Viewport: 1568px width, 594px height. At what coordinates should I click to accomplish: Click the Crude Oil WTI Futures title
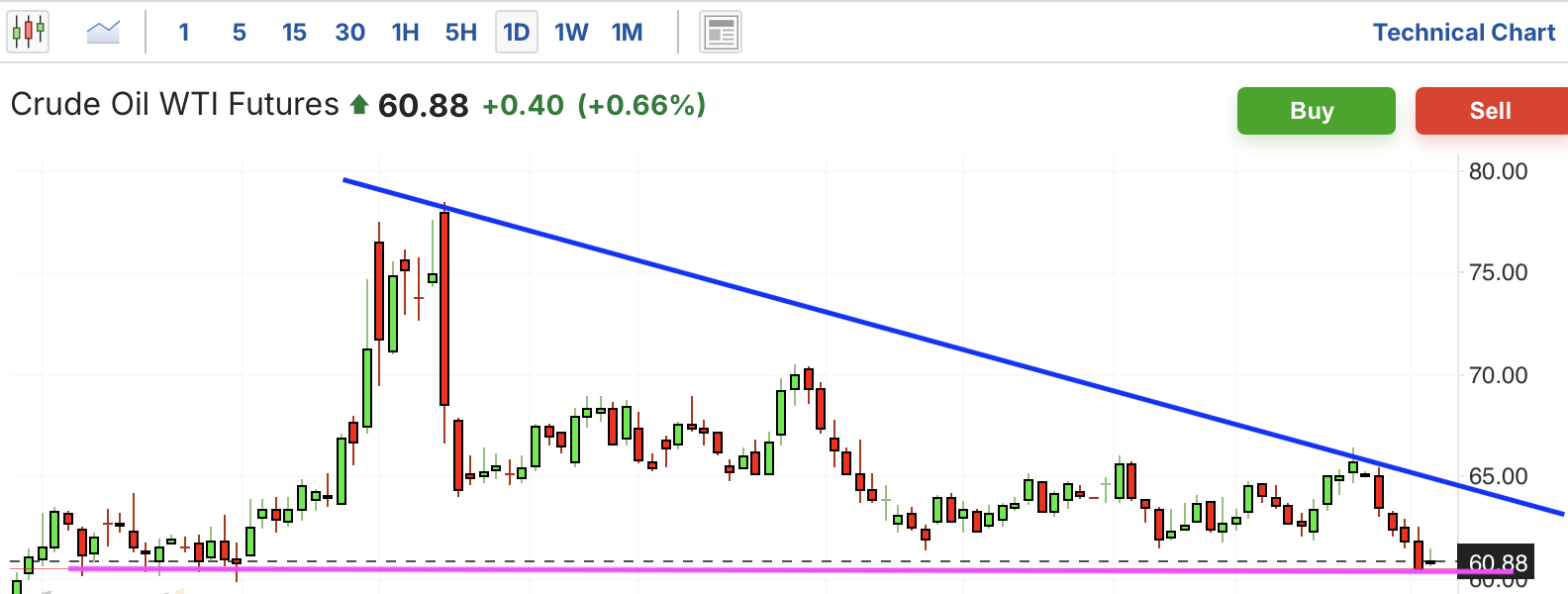(x=175, y=104)
